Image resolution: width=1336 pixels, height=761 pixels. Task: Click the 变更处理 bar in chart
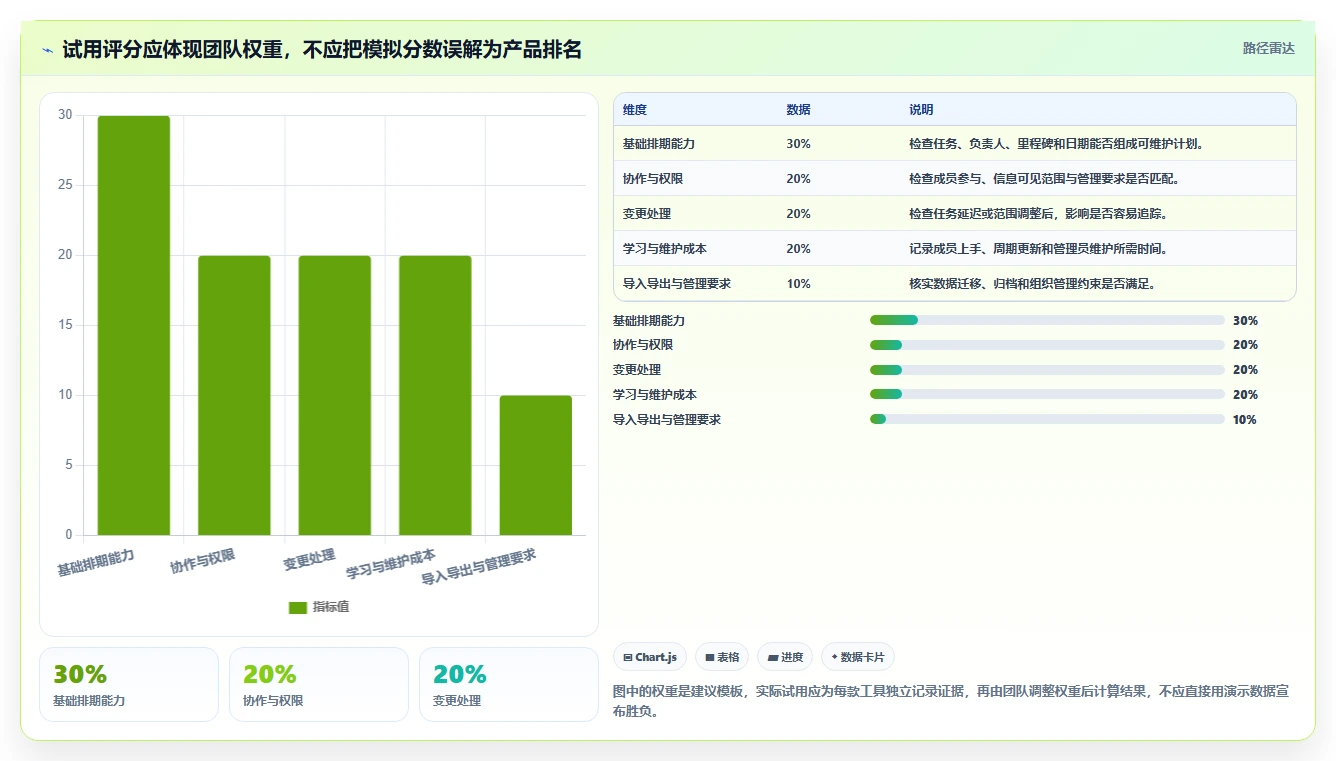335,395
